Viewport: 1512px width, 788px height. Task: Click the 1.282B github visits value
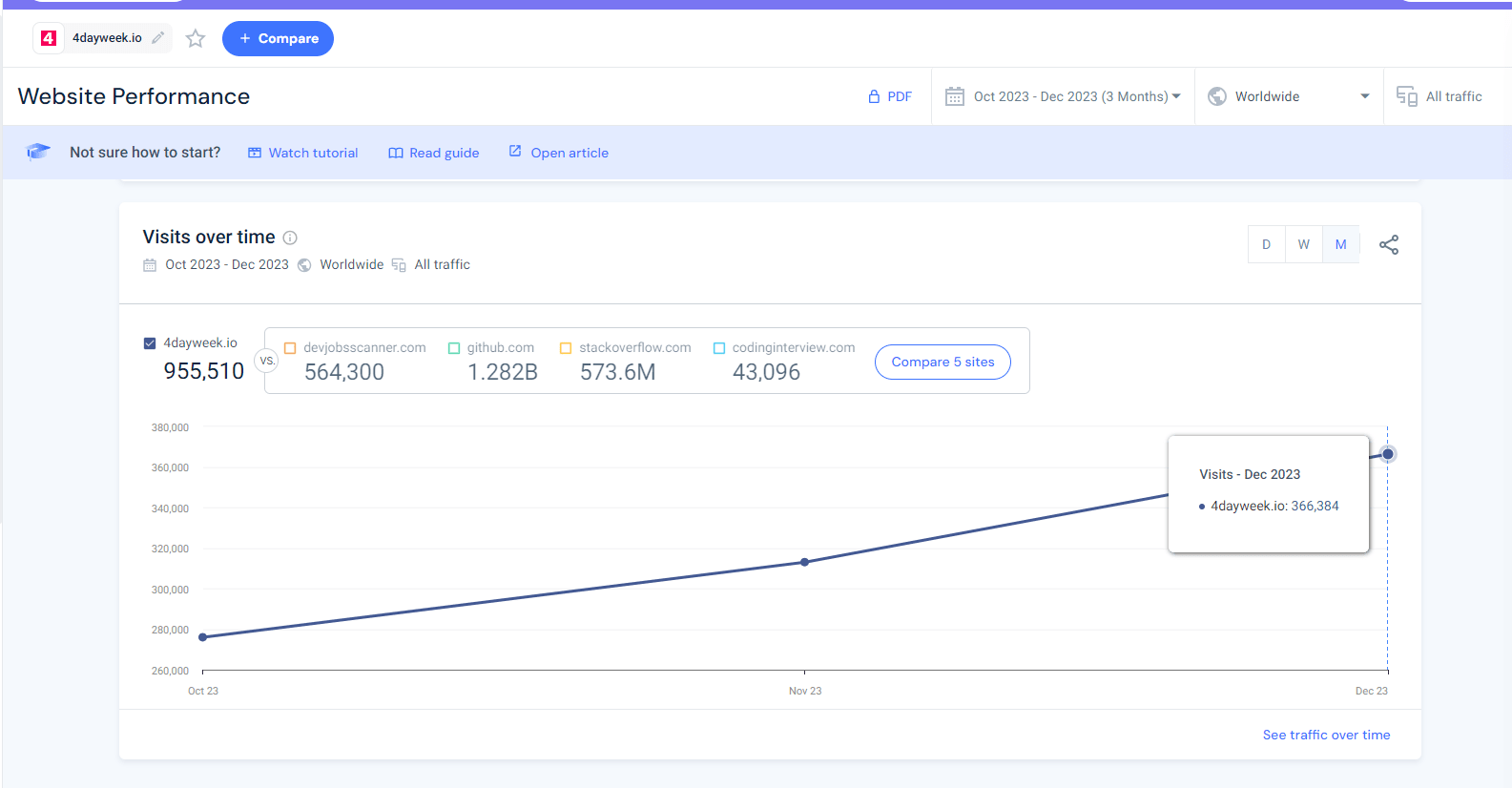(x=503, y=372)
